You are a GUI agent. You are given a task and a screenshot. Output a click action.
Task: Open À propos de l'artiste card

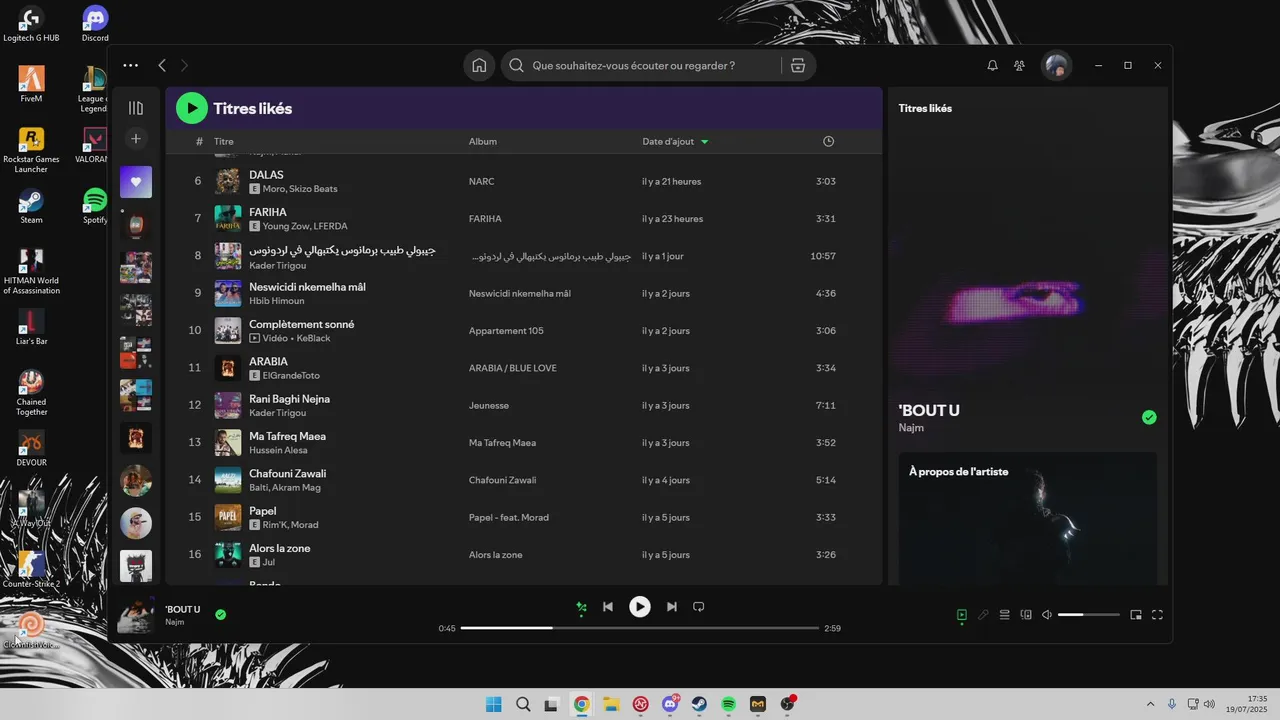pyautogui.click(x=1027, y=518)
